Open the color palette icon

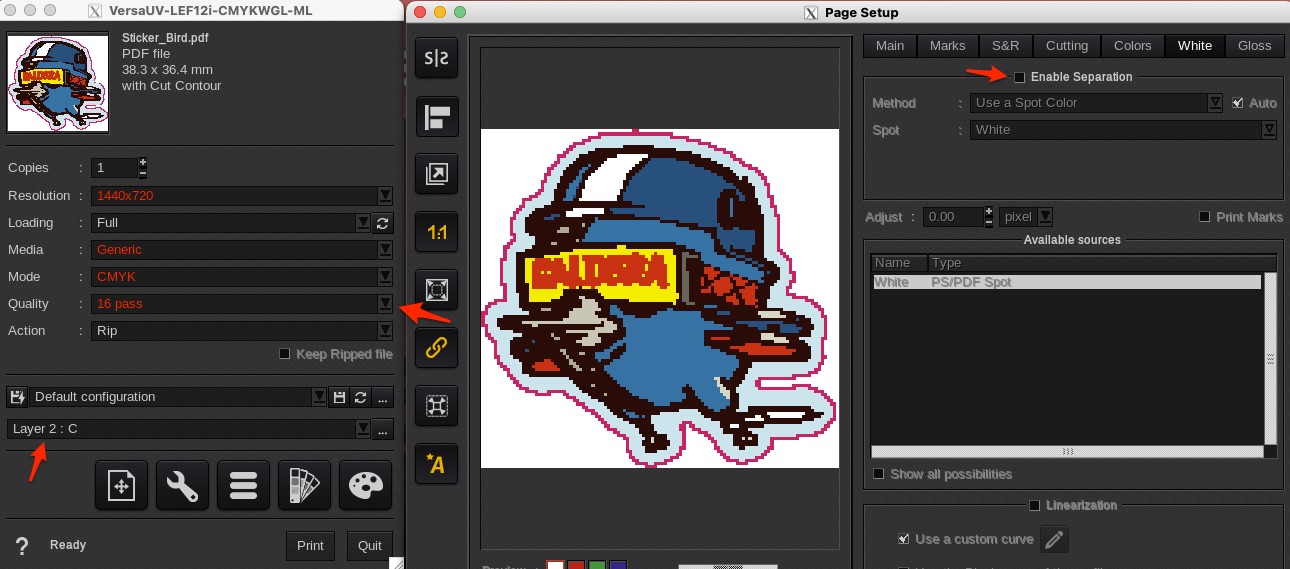click(x=365, y=486)
